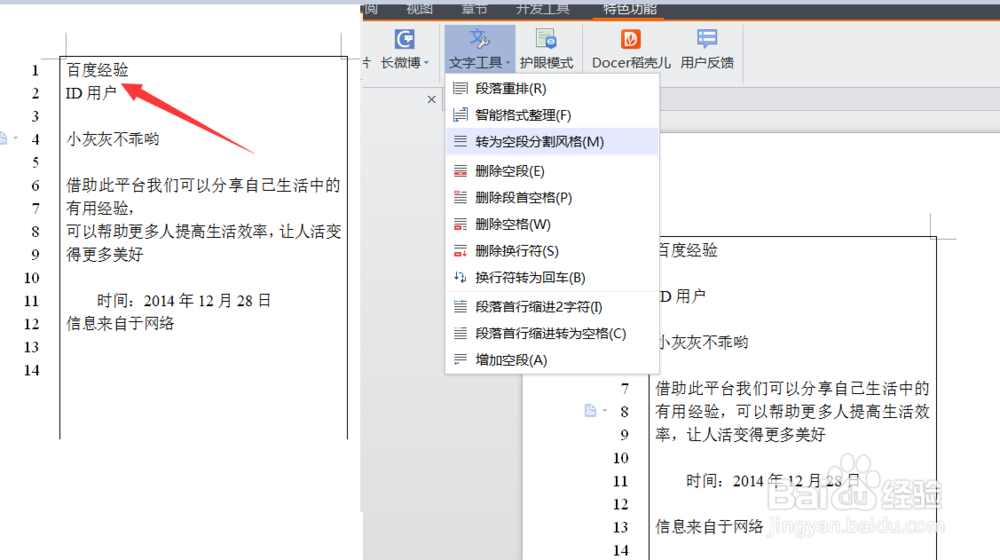Expand the 长微博 dropdown arrow

(427, 63)
